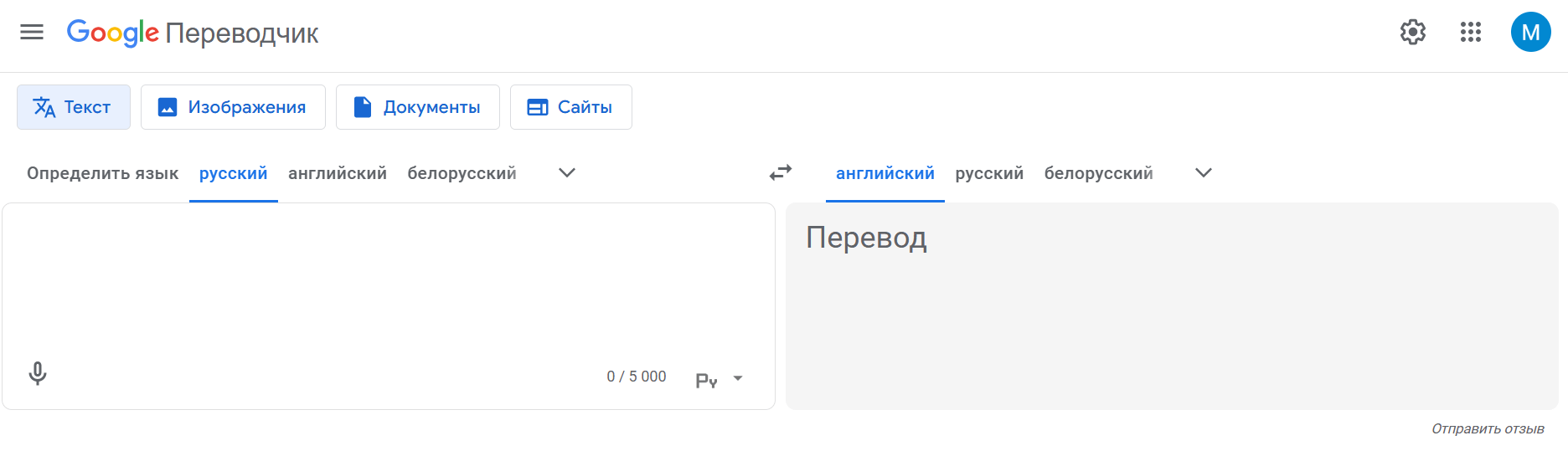Switch to Изображения translation mode
The width and height of the screenshot is (1568, 451).
point(233,107)
